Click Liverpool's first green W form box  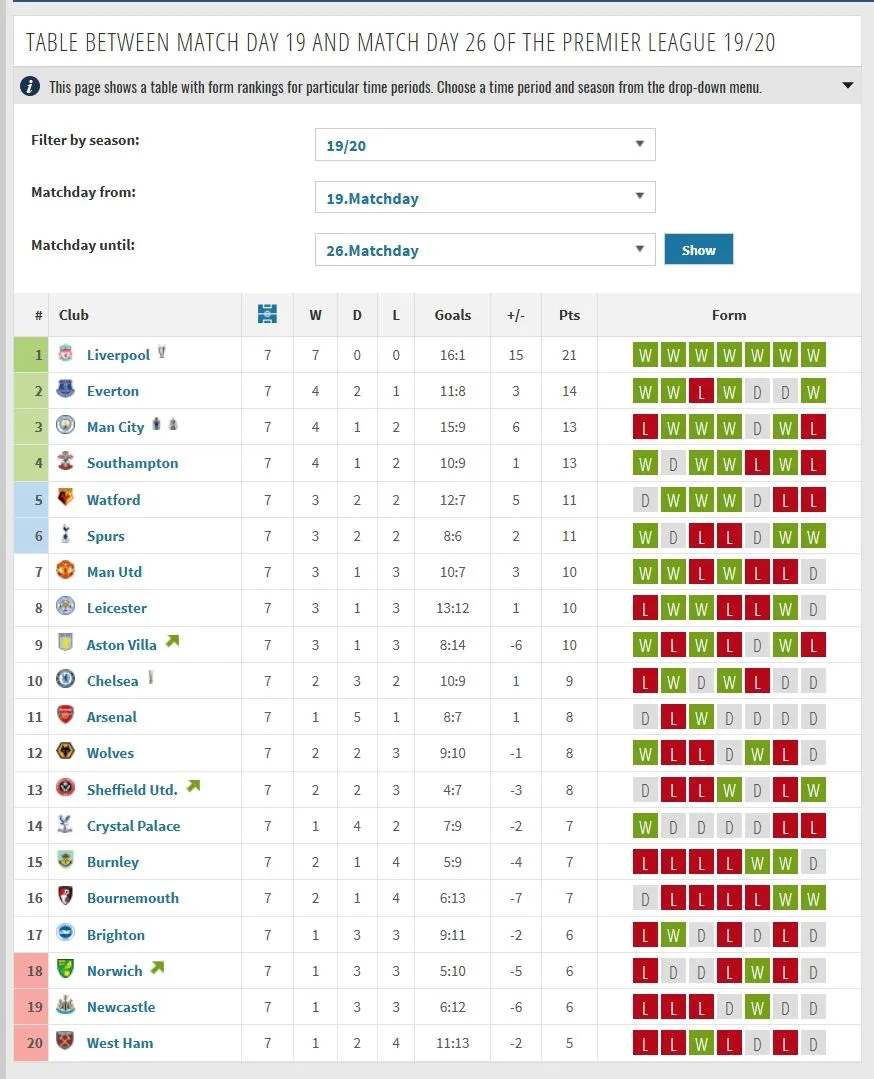pos(645,355)
